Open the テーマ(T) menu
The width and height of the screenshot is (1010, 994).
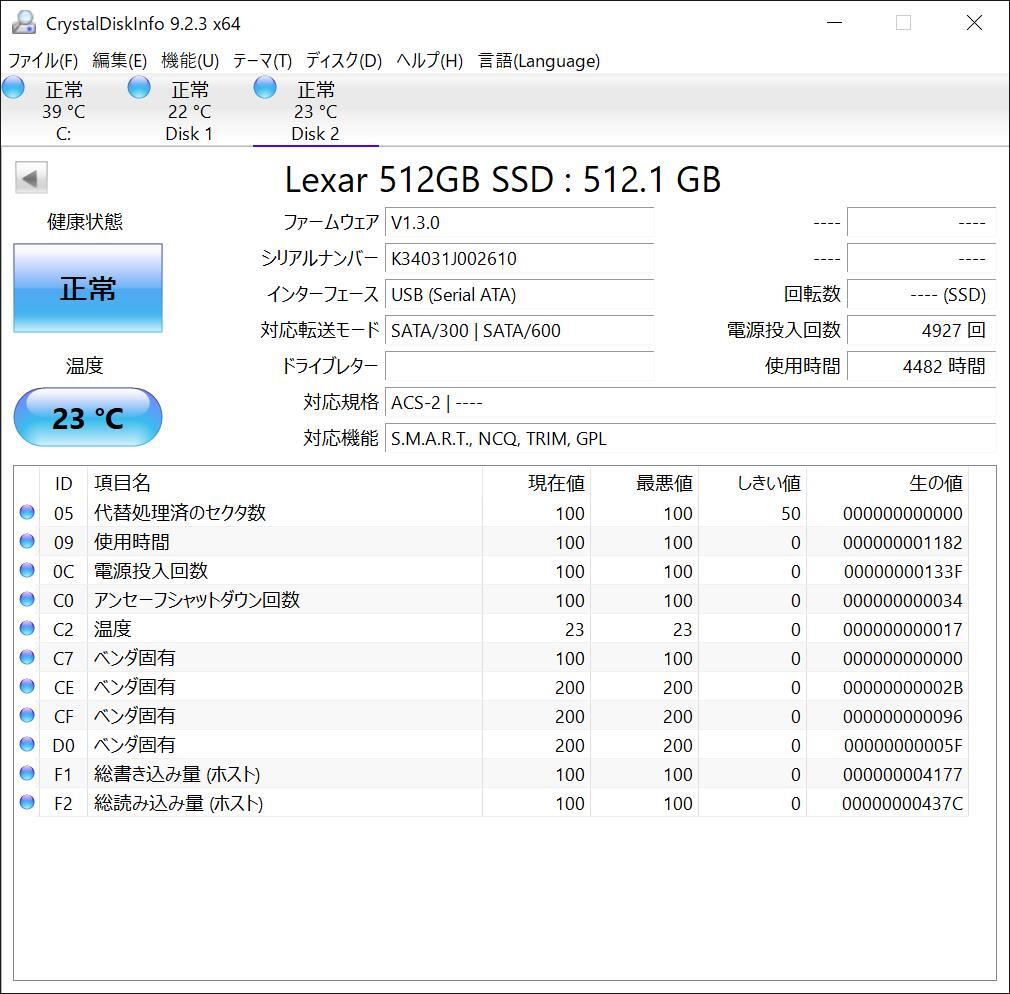coord(262,61)
